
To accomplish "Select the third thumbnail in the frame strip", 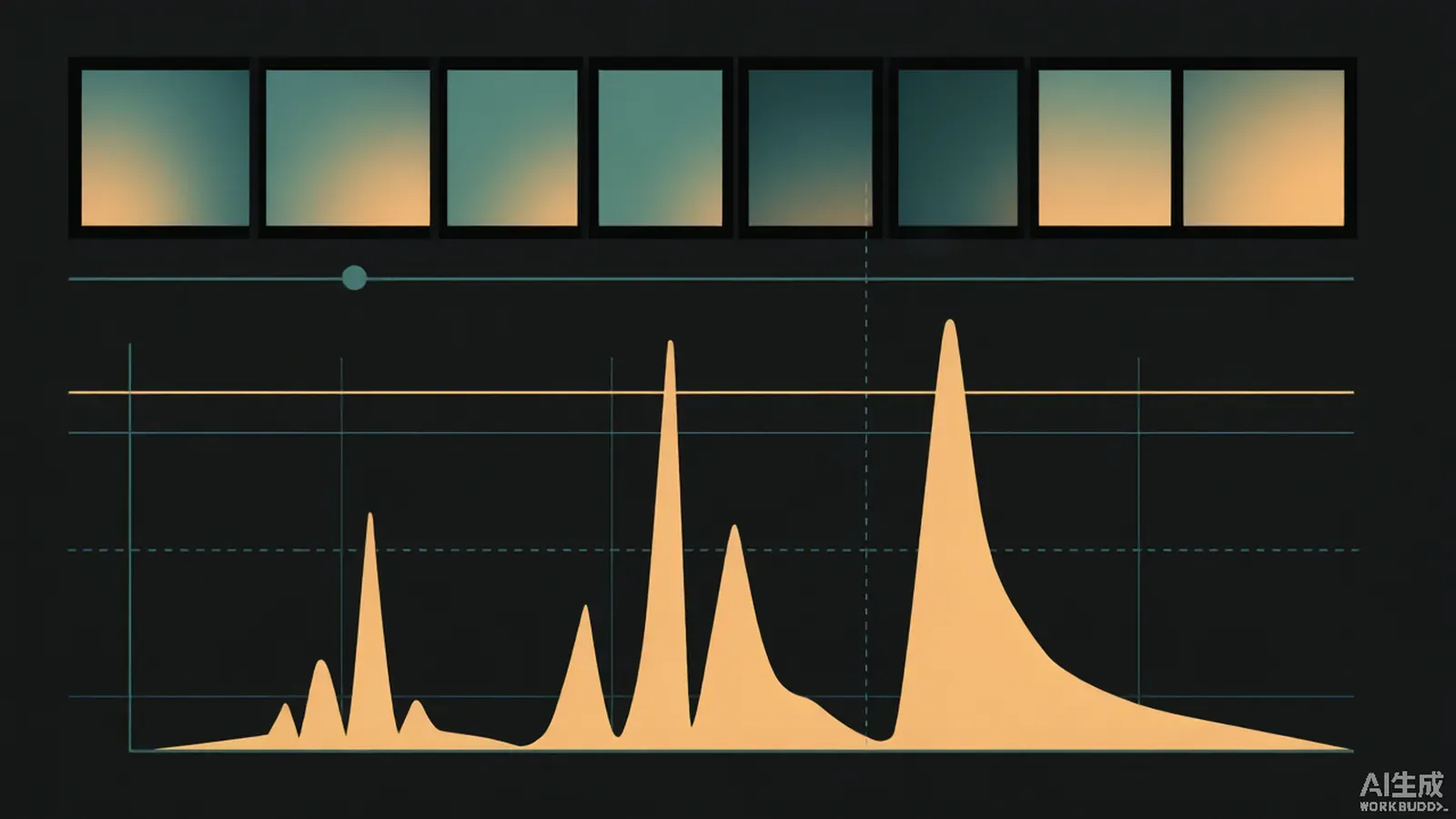I will pyautogui.click(x=511, y=147).
